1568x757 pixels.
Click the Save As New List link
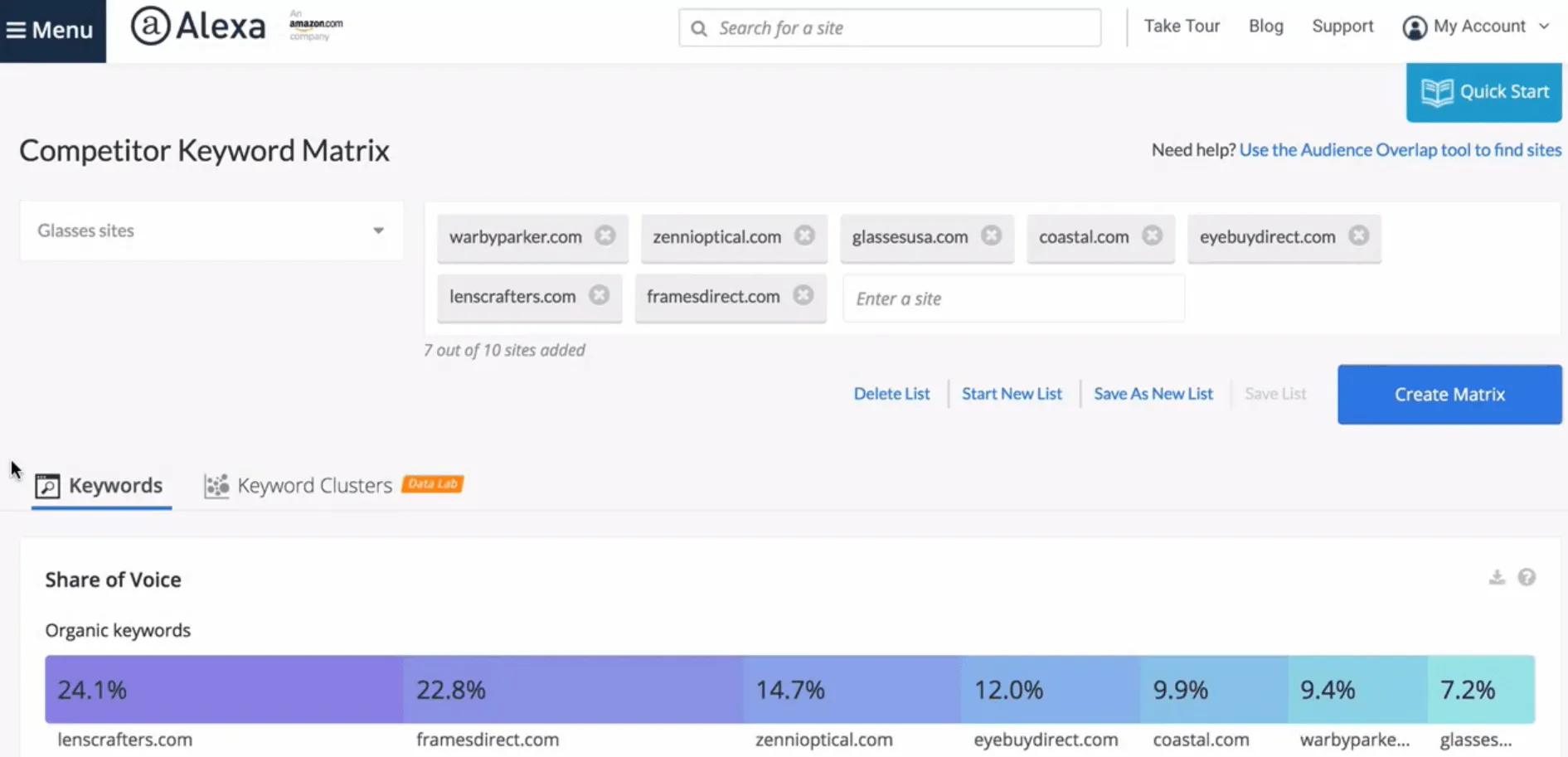pos(1153,394)
